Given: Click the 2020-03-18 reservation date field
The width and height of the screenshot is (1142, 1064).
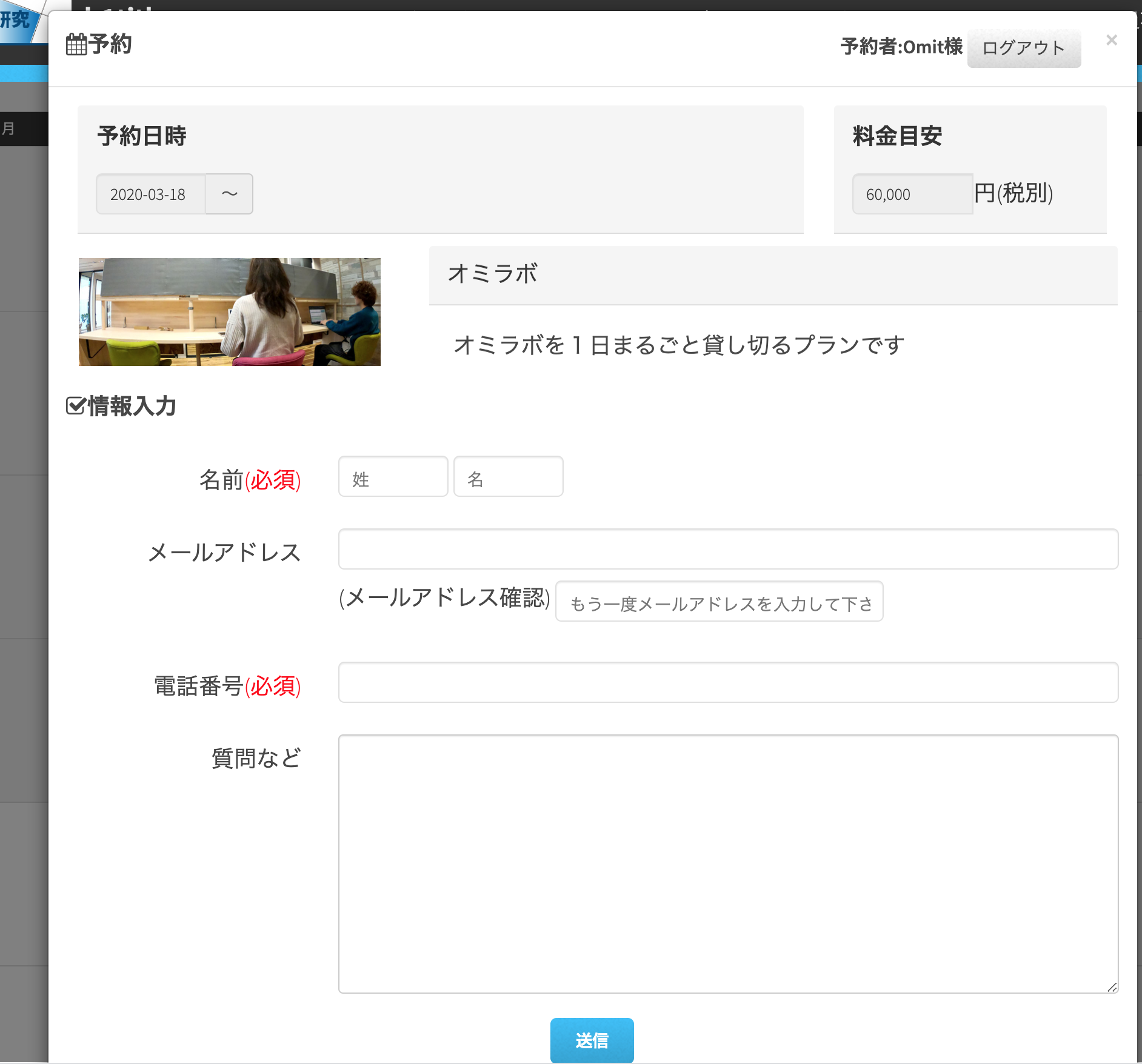Looking at the screenshot, I should tap(150, 195).
